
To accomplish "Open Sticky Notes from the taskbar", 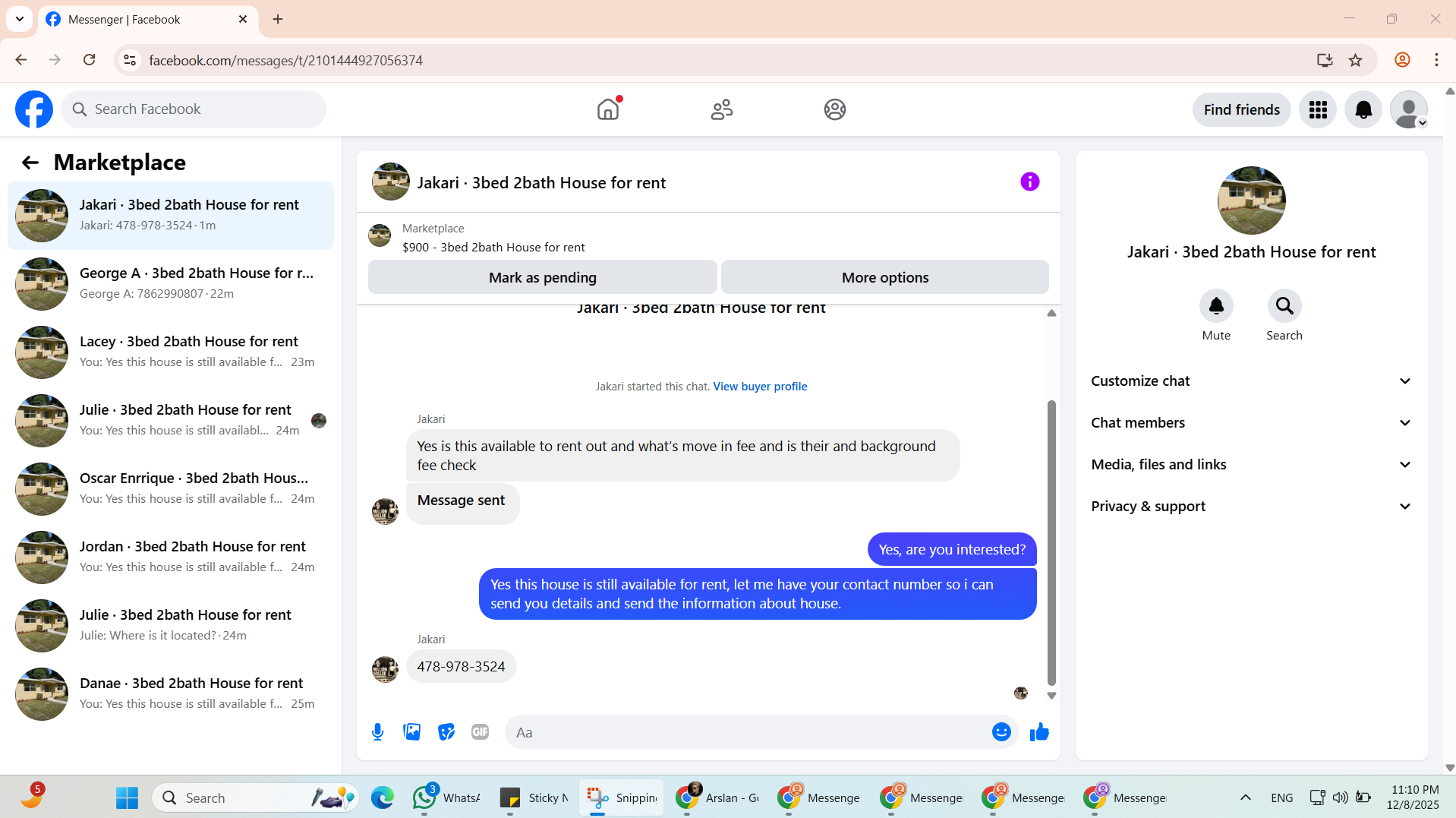I will (x=534, y=797).
